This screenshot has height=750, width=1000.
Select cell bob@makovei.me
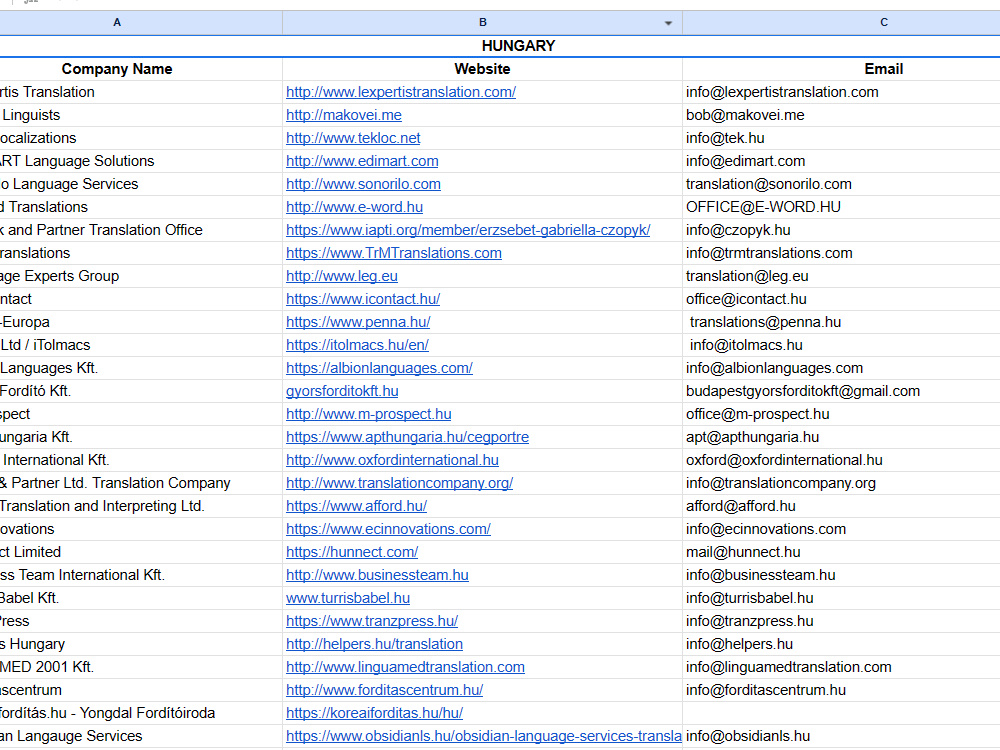(x=841, y=115)
